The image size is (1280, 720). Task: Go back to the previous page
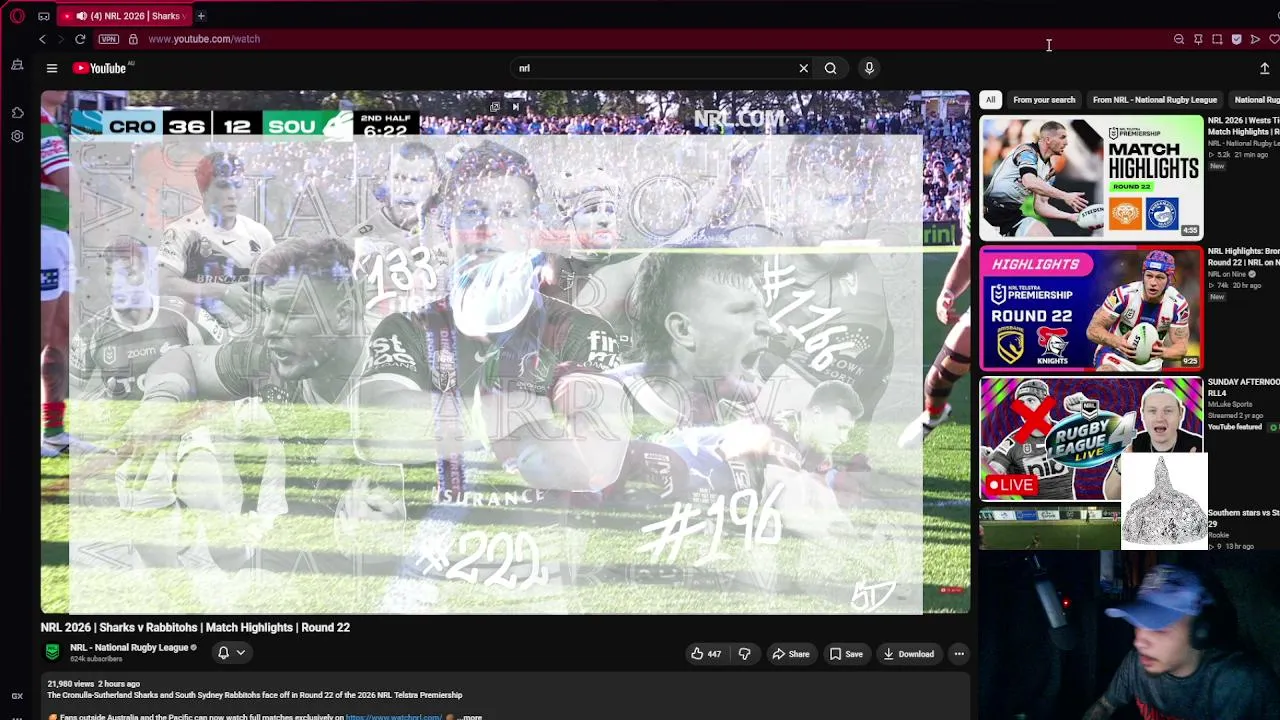tap(42, 39)
